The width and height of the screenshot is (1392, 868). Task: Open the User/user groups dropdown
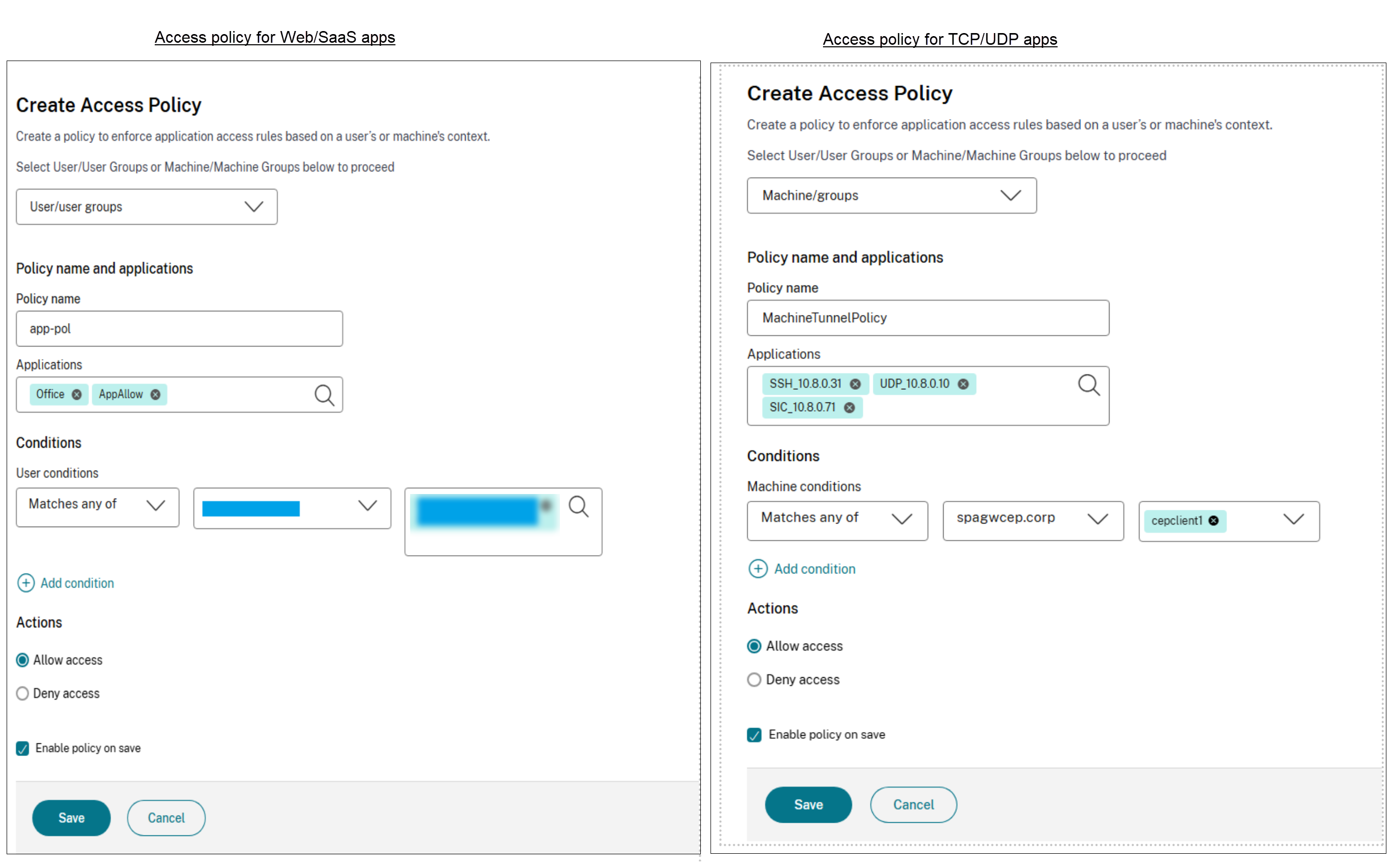coord(147,207)
